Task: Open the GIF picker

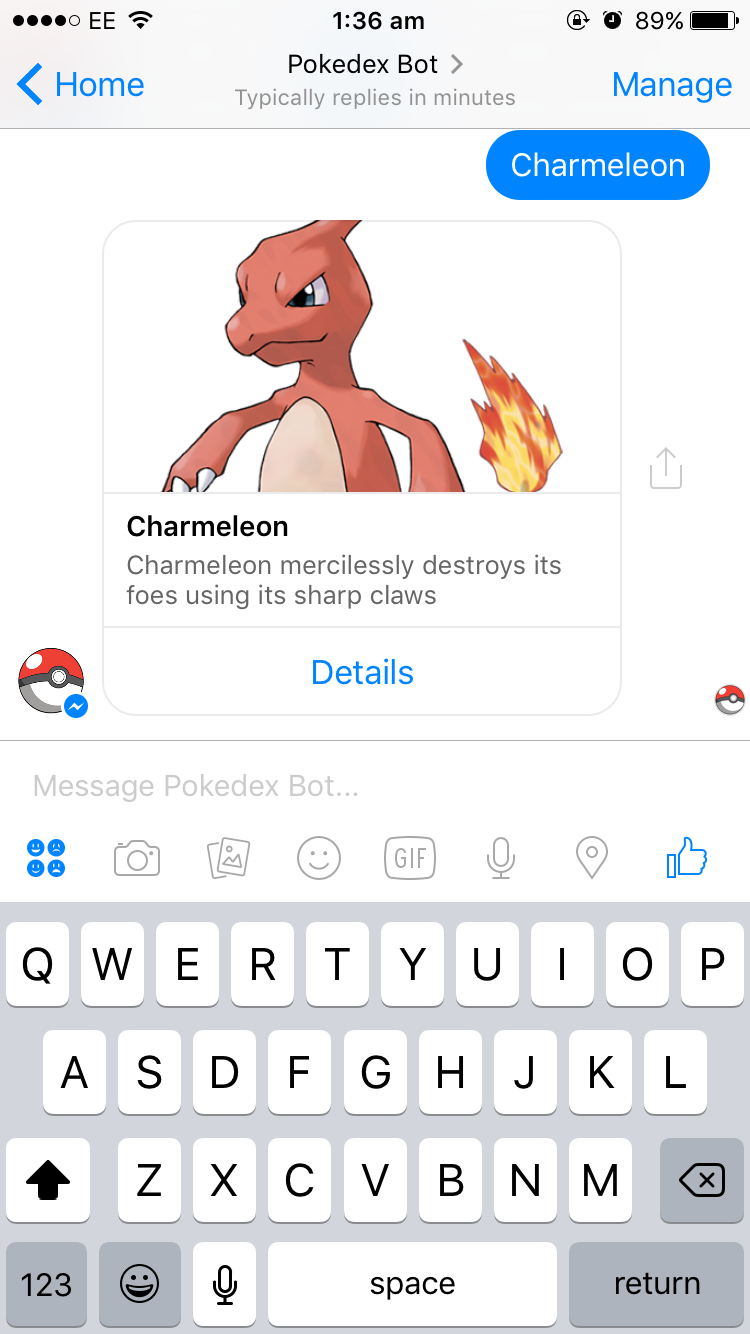Action: click(x=410, y=858)
